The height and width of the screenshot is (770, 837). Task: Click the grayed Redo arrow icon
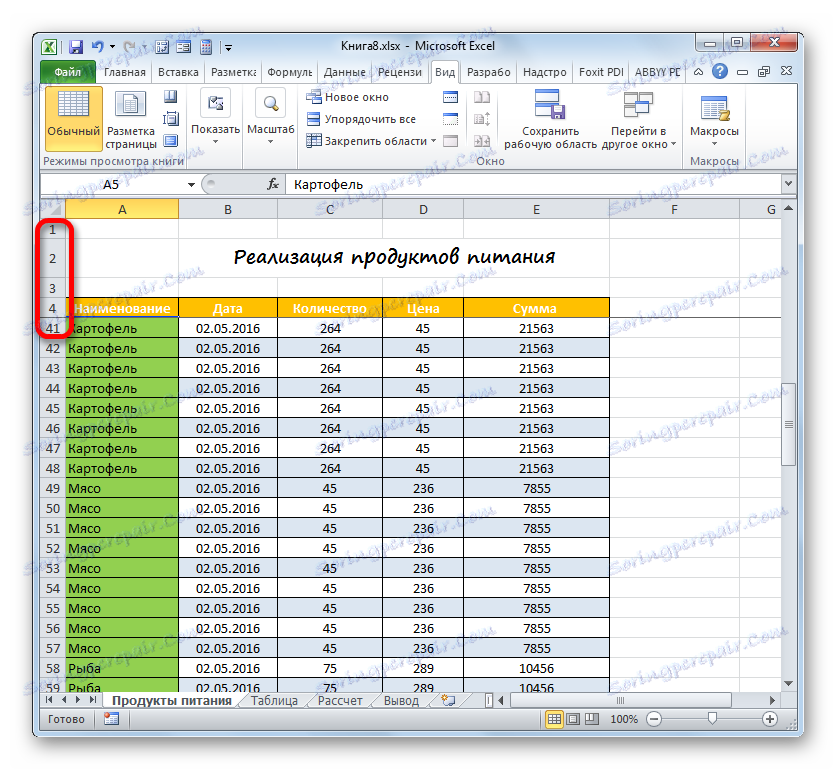[x=129, y=47]
